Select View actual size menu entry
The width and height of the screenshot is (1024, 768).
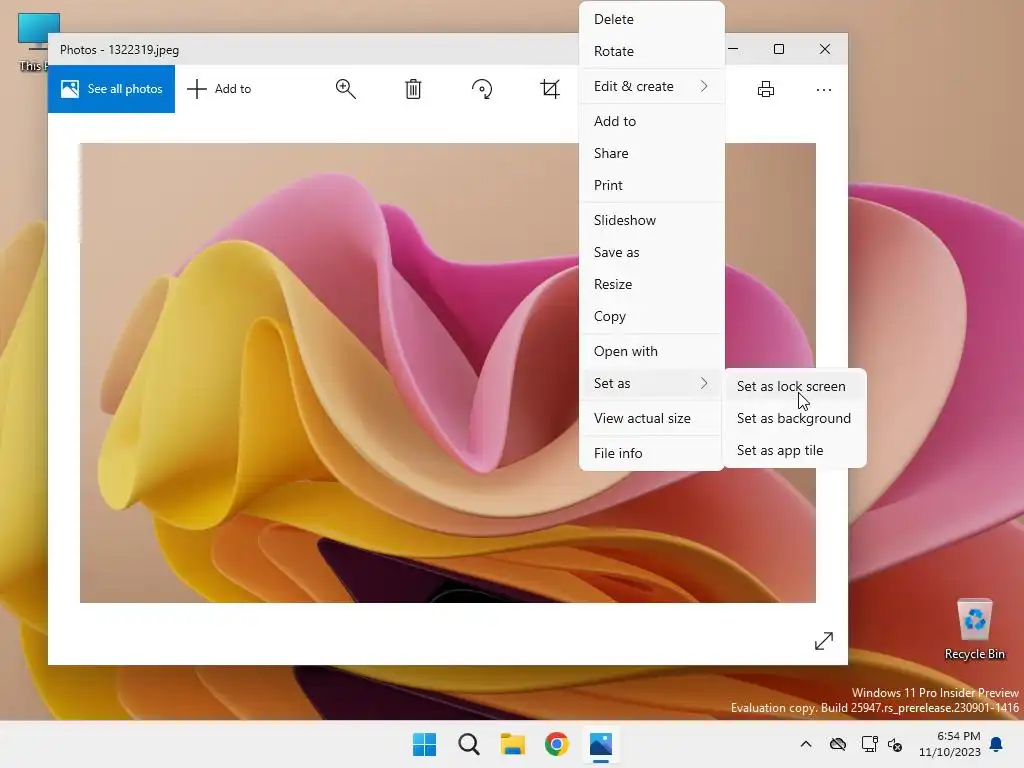(651, 419)
